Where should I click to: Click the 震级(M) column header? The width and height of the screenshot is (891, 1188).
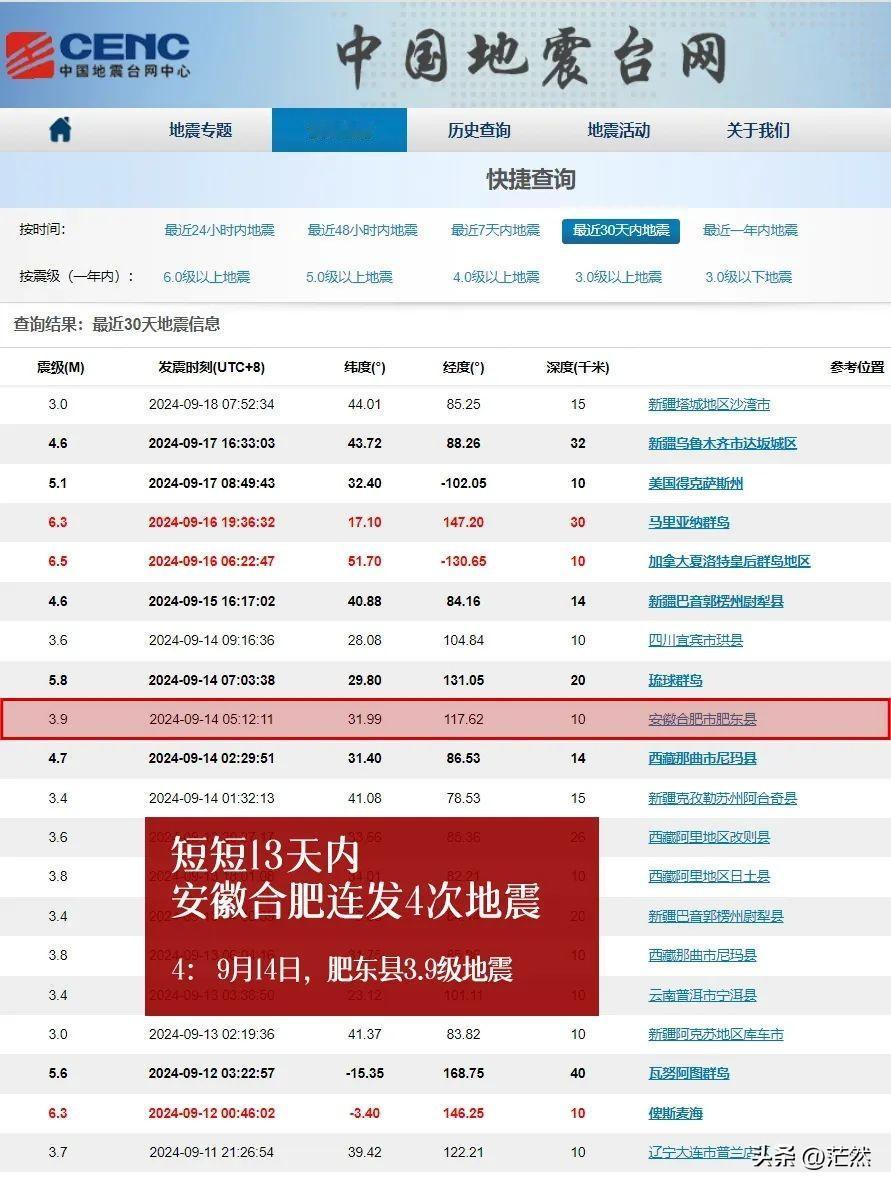point(61,367)
